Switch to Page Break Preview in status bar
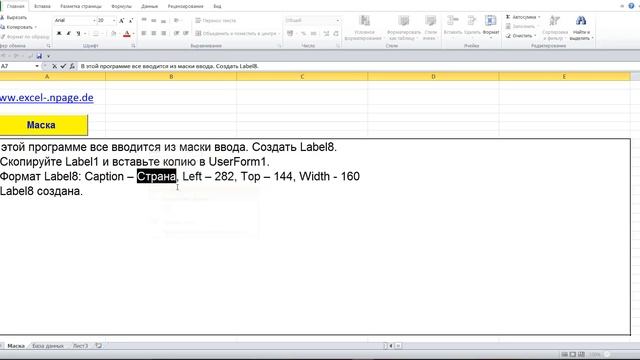 tap(582, 354)
